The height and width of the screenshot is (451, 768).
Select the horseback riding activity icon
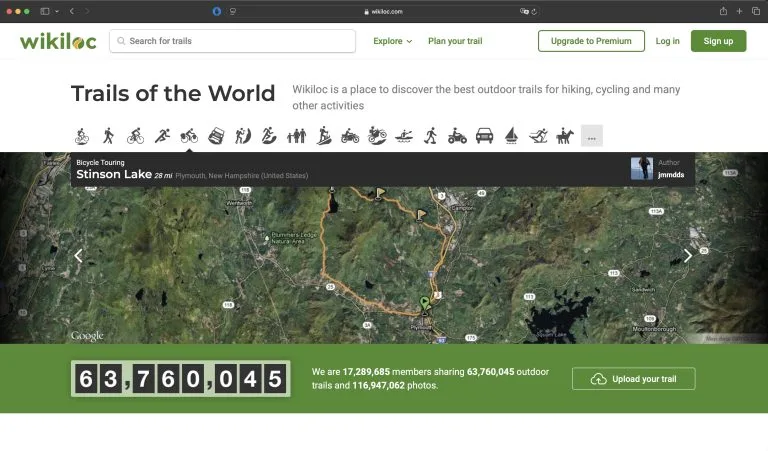click(x=565, y=136)
